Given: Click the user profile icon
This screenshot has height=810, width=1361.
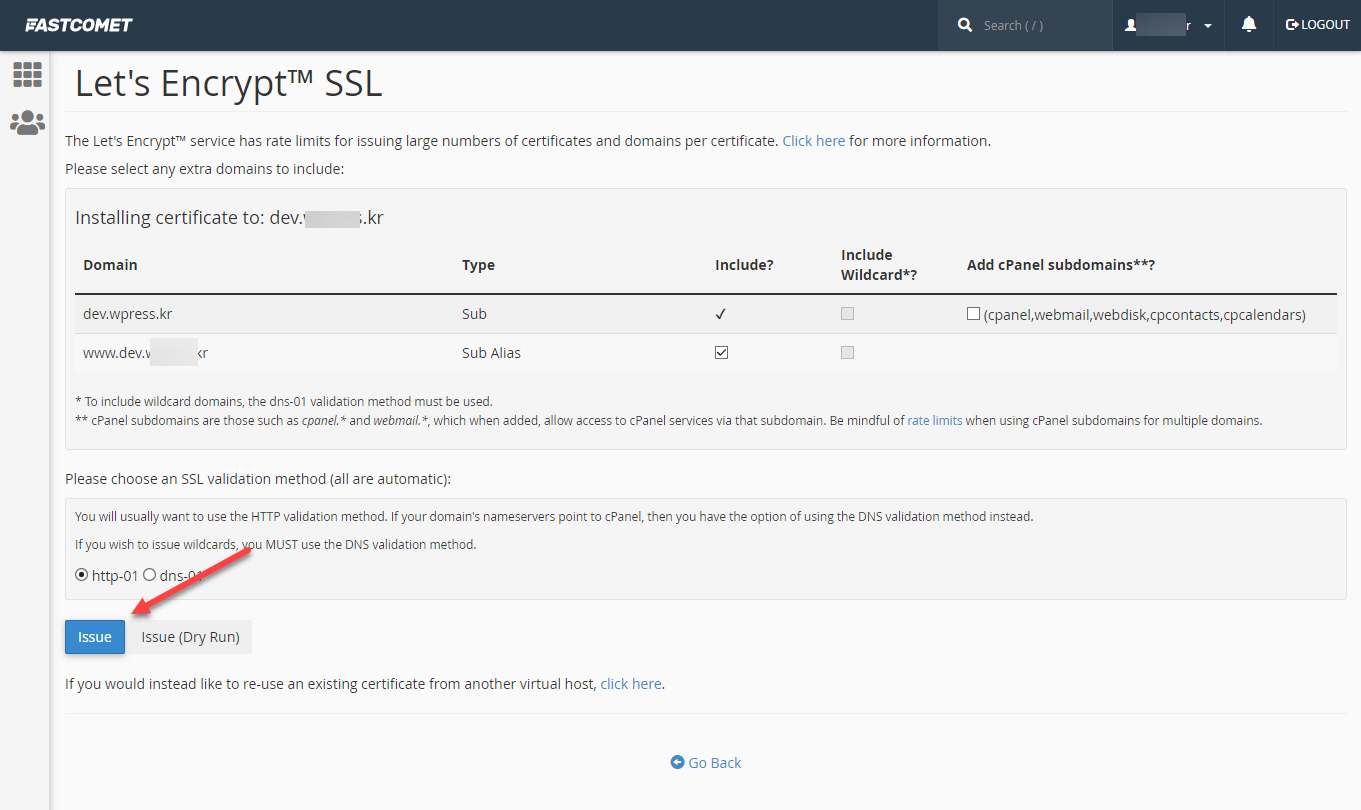Looking at the screenshot, I should pyautogui.click(x=1131, y=25).
